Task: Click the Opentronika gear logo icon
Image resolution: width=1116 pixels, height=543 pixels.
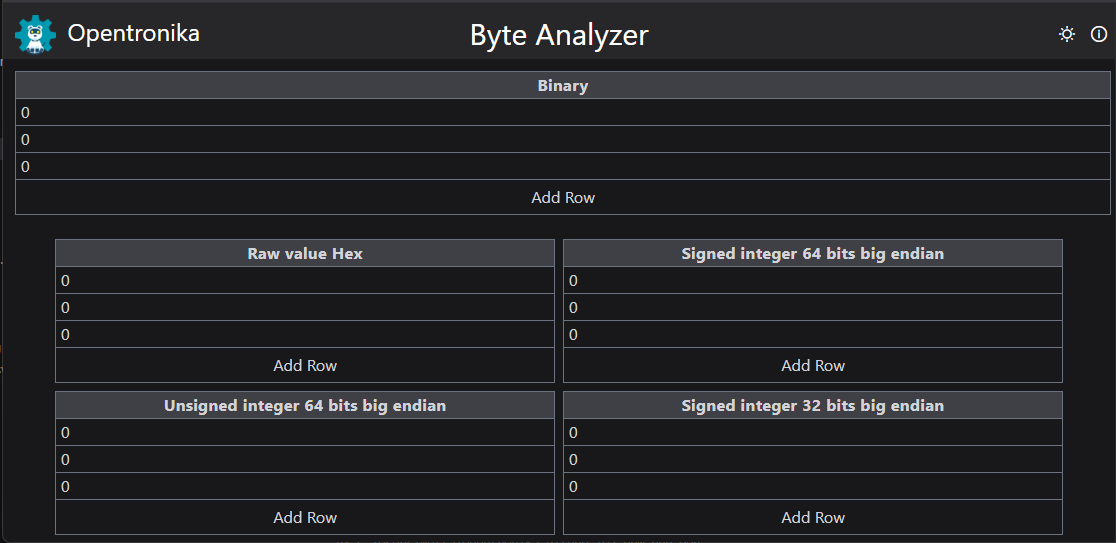Action: point(34,34)
